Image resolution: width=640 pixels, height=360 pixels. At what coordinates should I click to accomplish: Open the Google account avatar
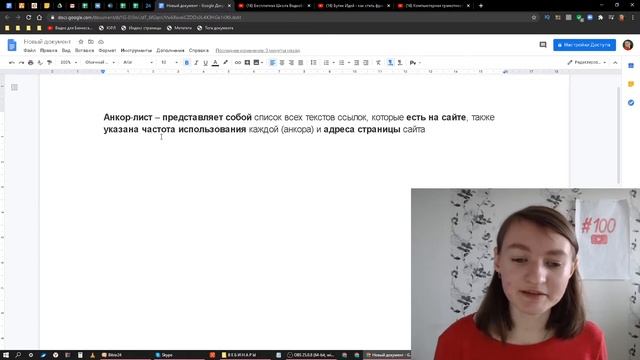628,45
